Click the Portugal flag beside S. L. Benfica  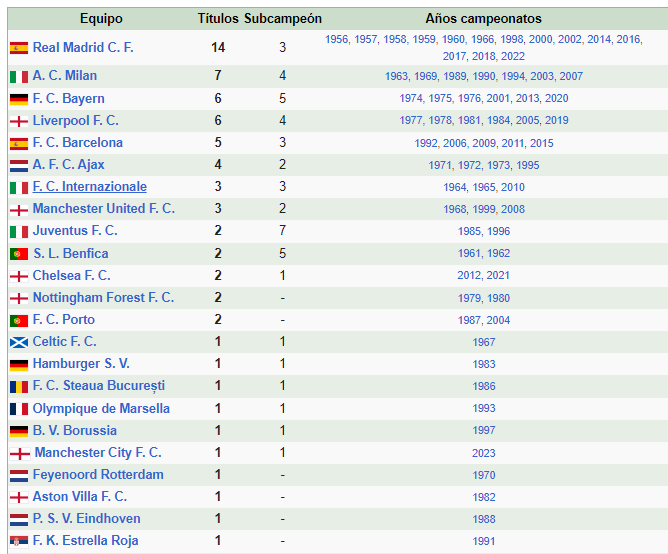coord(19,254)
